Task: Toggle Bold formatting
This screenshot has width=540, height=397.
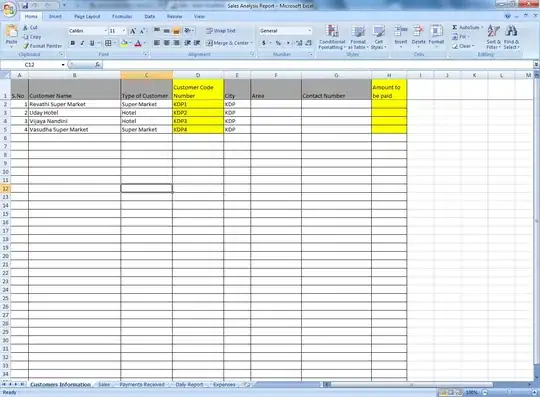Action: click(73, 43)
